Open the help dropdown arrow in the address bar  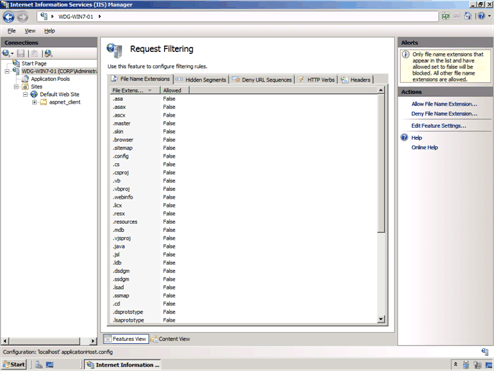pyautogui.click(x=489, y=16)
